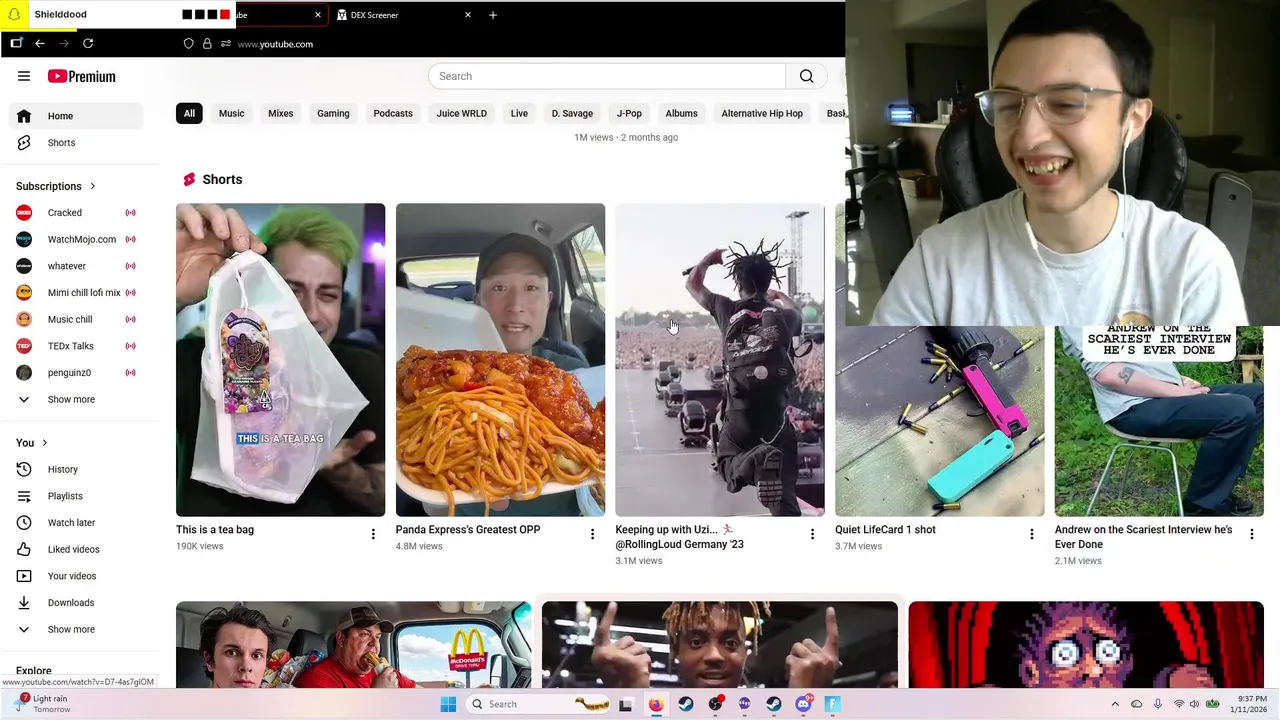Click the Quiet LifeCard 1 shot title
Screen dimensions: 1280x720
[885, 530]
